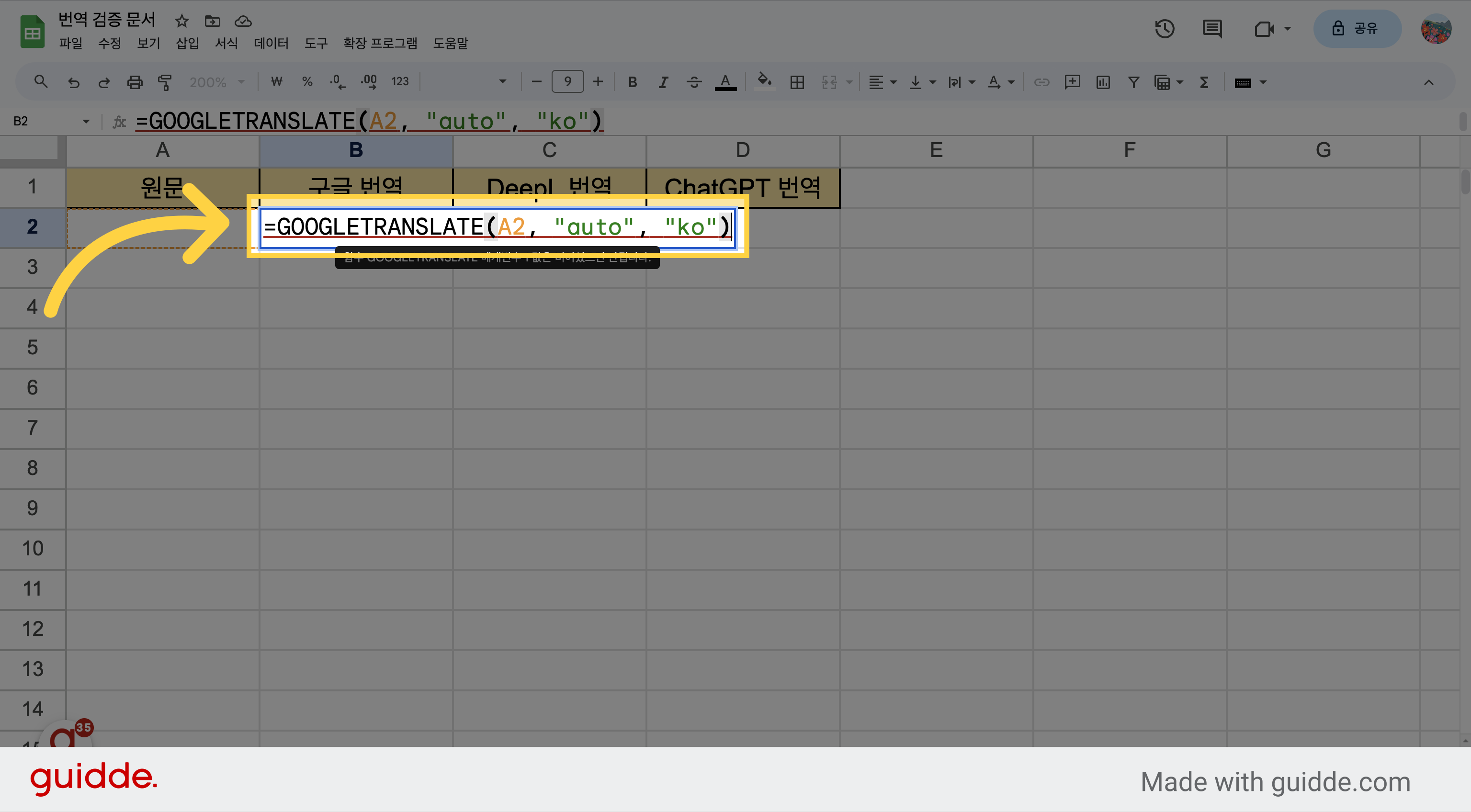Open the fill color picker
This screenshot has height=812, width=1471.
[x=765, y=82]
